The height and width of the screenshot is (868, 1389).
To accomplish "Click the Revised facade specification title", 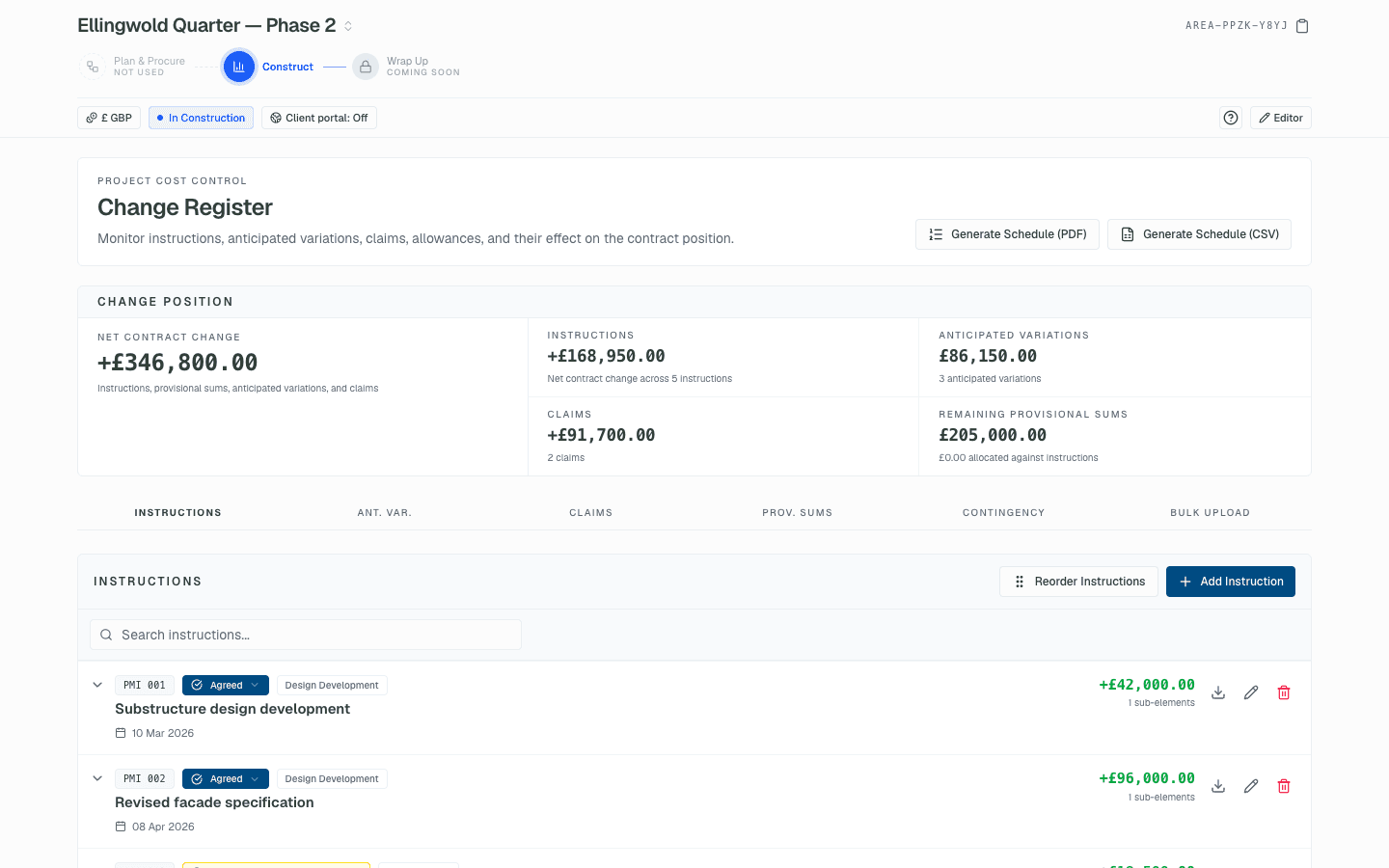I will point(214,802).
